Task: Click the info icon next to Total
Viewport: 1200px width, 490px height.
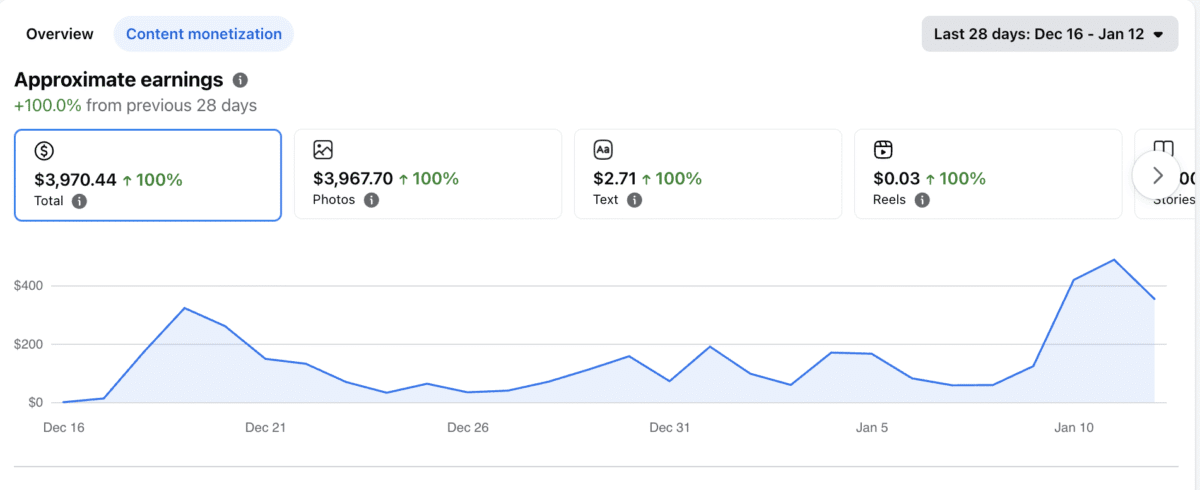Action: [80, 201]
